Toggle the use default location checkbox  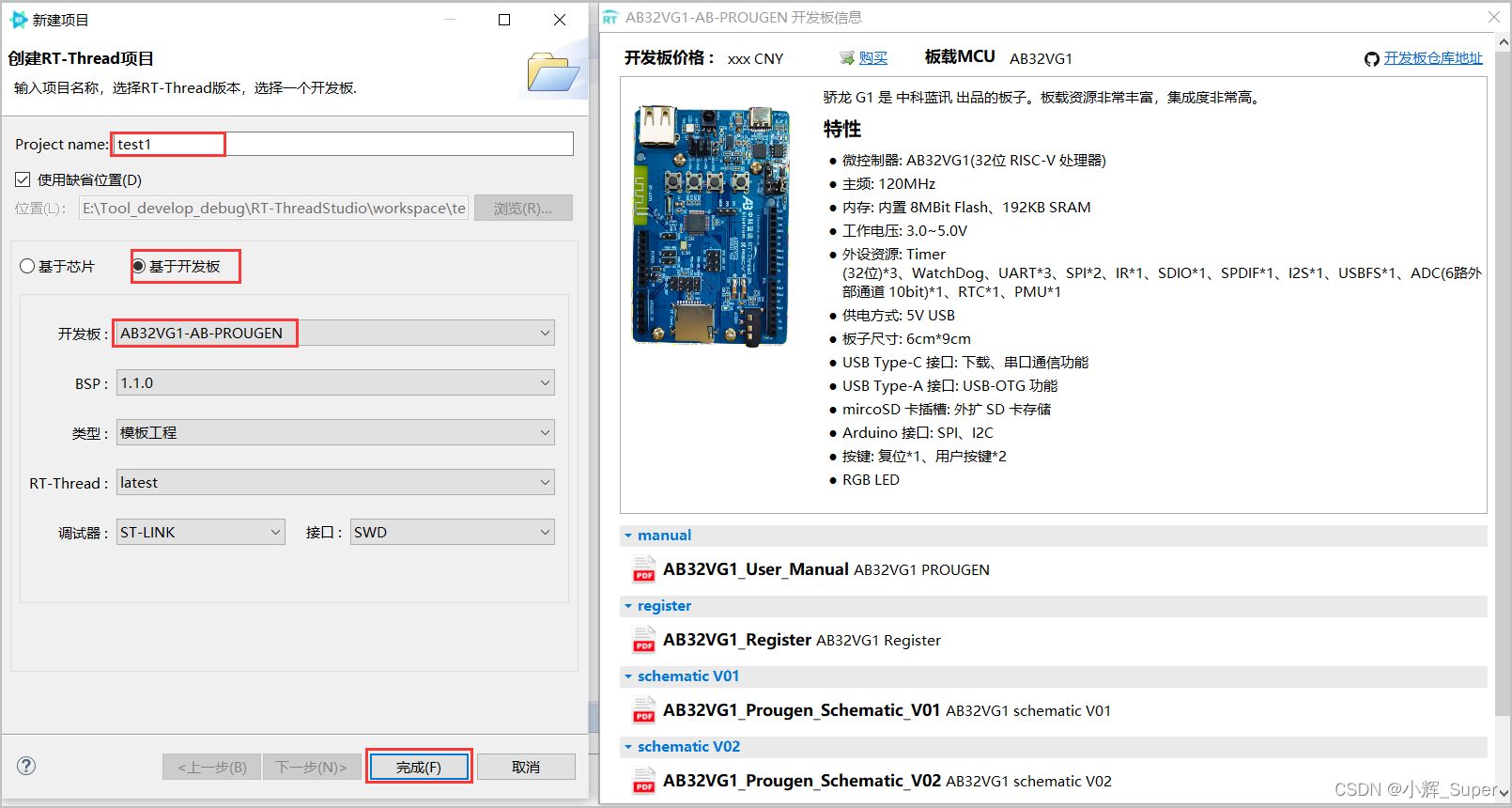pyautogui.click(x=23, y=179)
